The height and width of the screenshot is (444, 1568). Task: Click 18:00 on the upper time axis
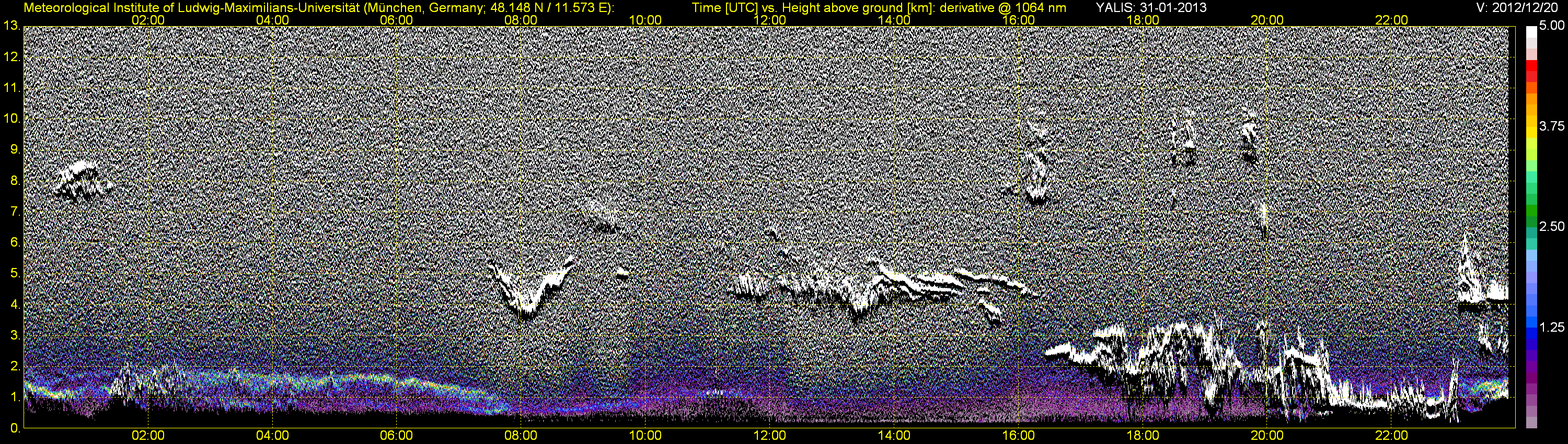pyautogui.click(x=1143, y=20)
